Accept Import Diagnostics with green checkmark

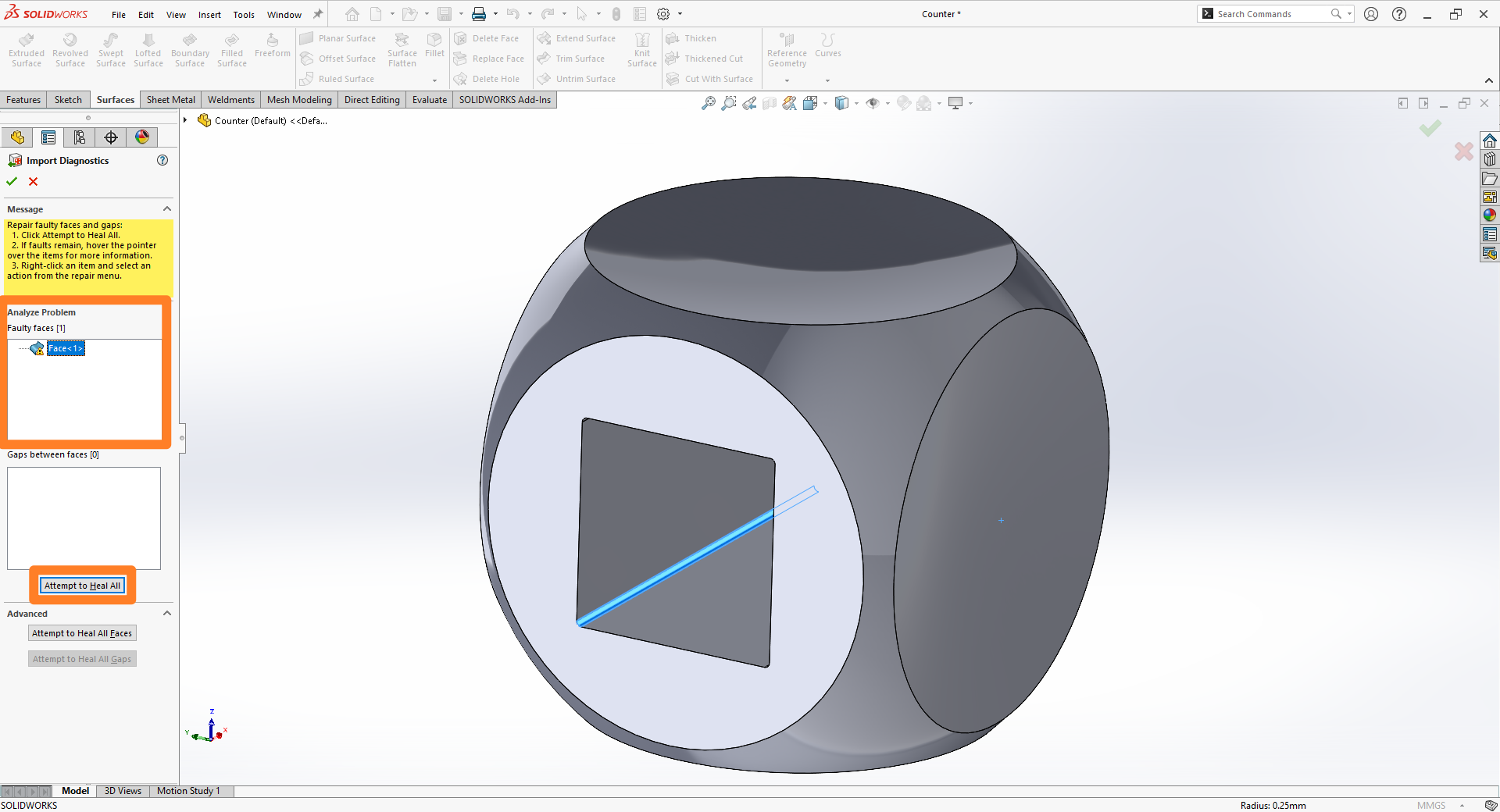point(11,181)
